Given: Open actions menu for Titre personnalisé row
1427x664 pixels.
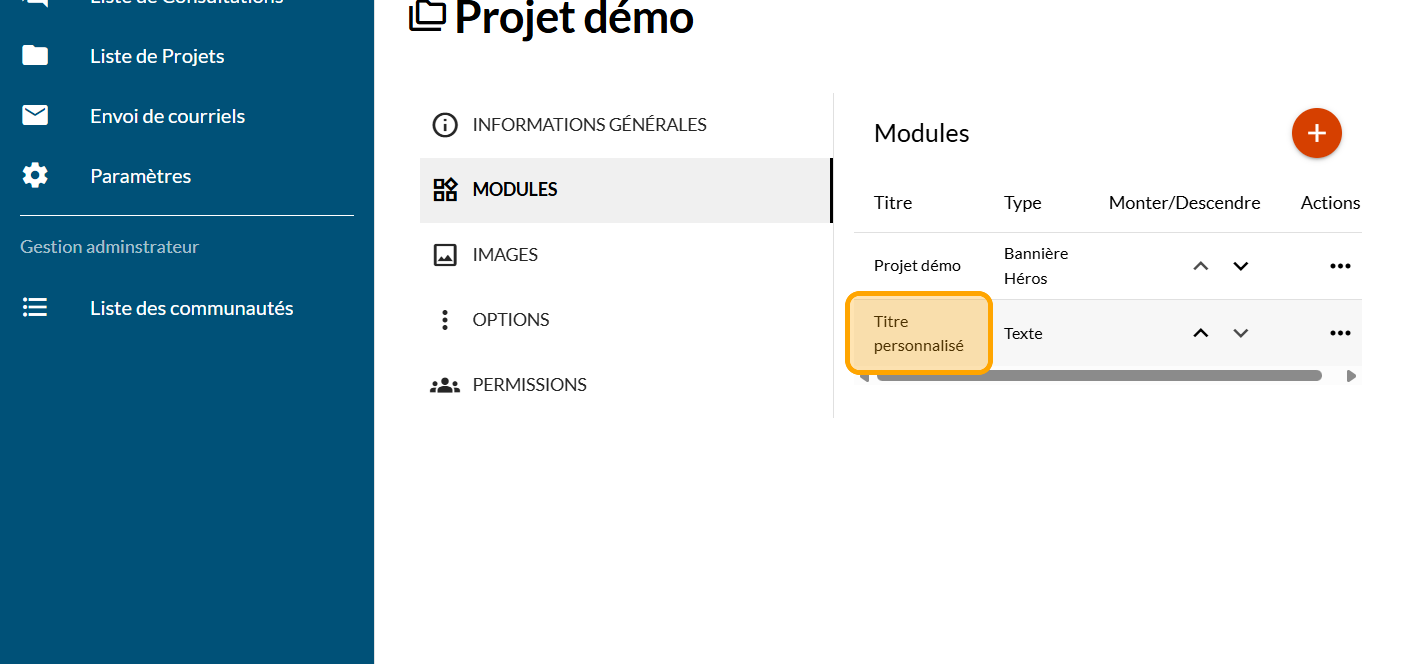Looking at the screenshot, I should click(x=1340, y=333).
